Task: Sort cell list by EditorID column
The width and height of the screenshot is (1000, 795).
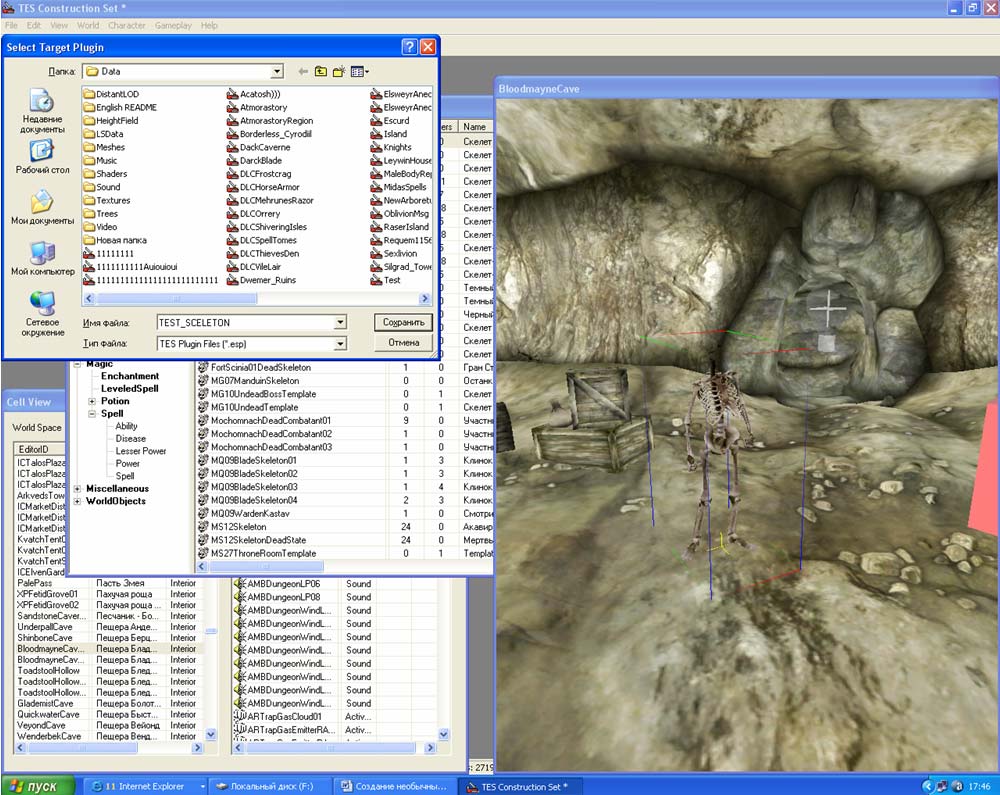Action: [x=40, y=449]
